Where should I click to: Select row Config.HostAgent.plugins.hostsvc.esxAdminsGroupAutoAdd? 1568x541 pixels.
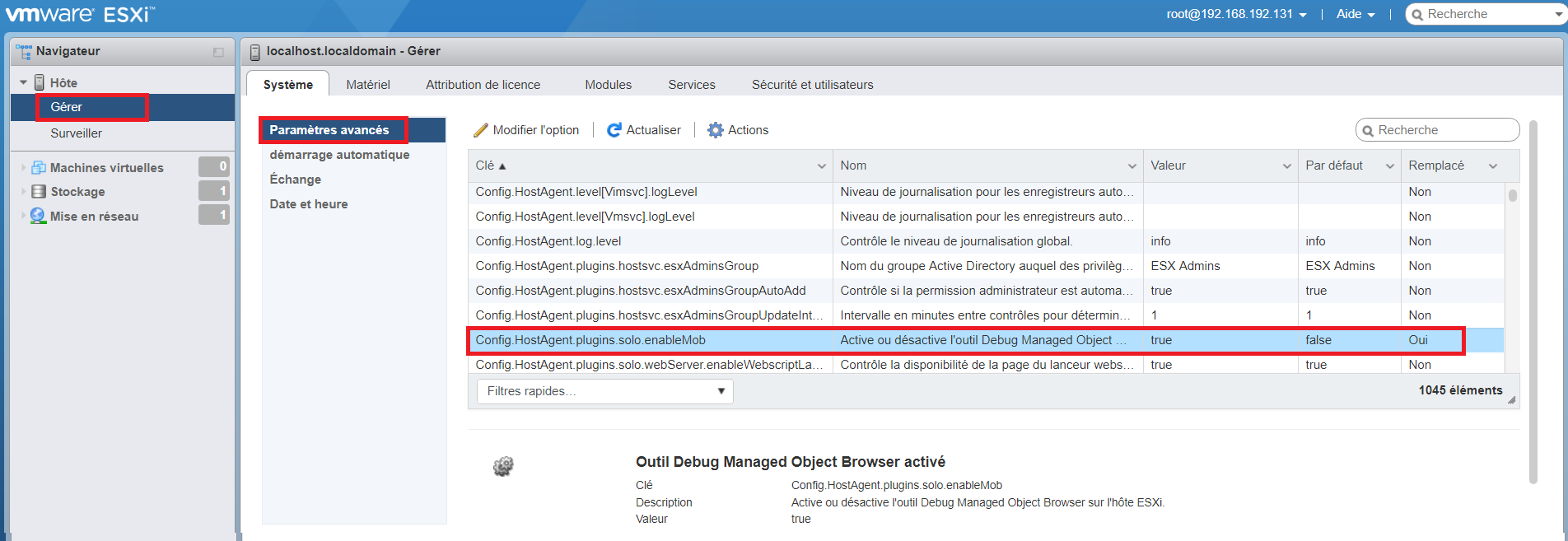click(986, 291)
